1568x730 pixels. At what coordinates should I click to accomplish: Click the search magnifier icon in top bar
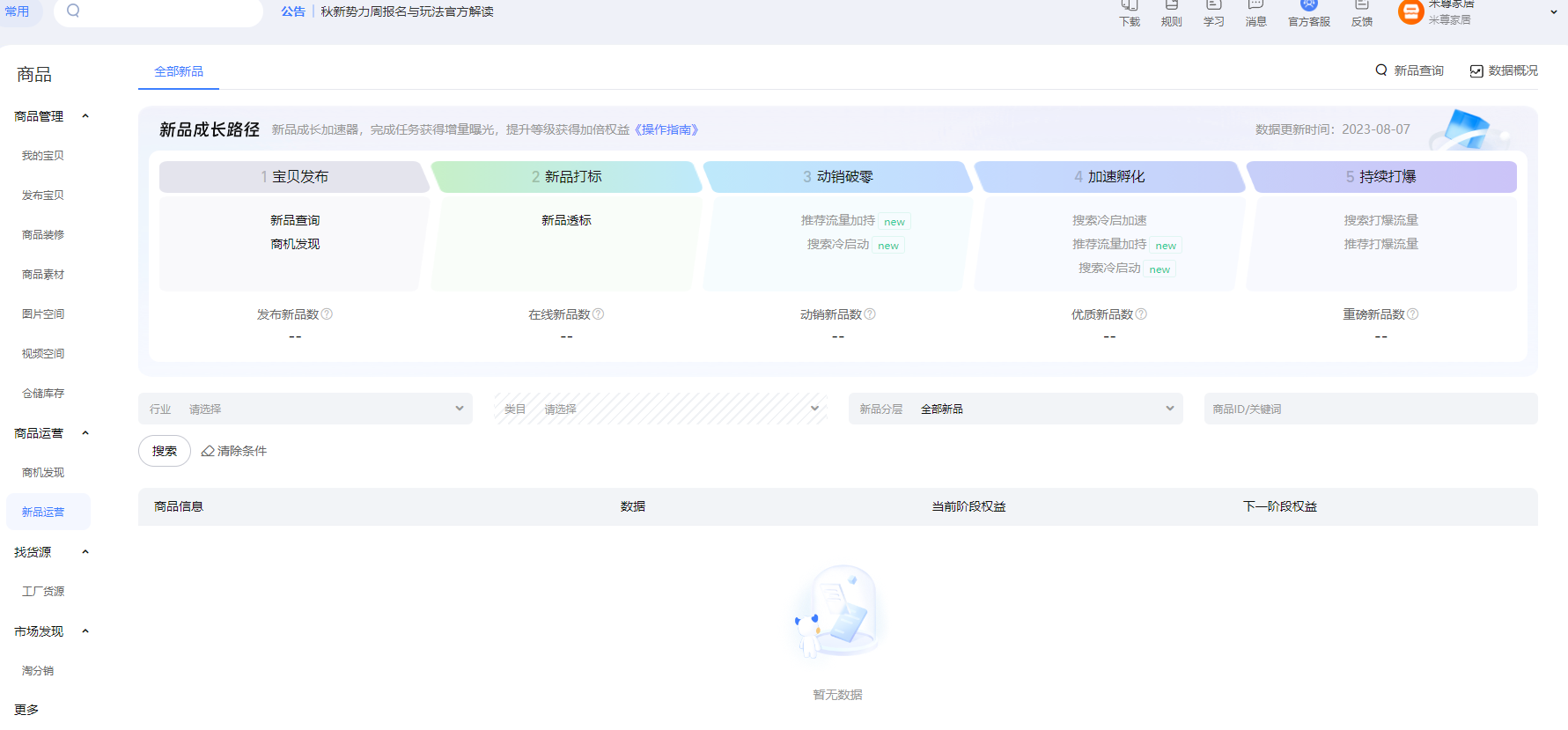73,11
